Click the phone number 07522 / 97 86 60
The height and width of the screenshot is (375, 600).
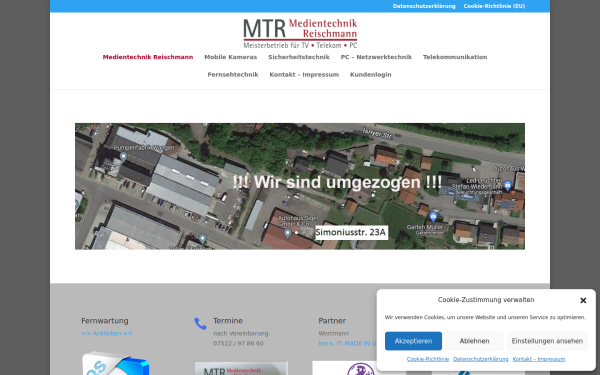[x=238, y=344]
